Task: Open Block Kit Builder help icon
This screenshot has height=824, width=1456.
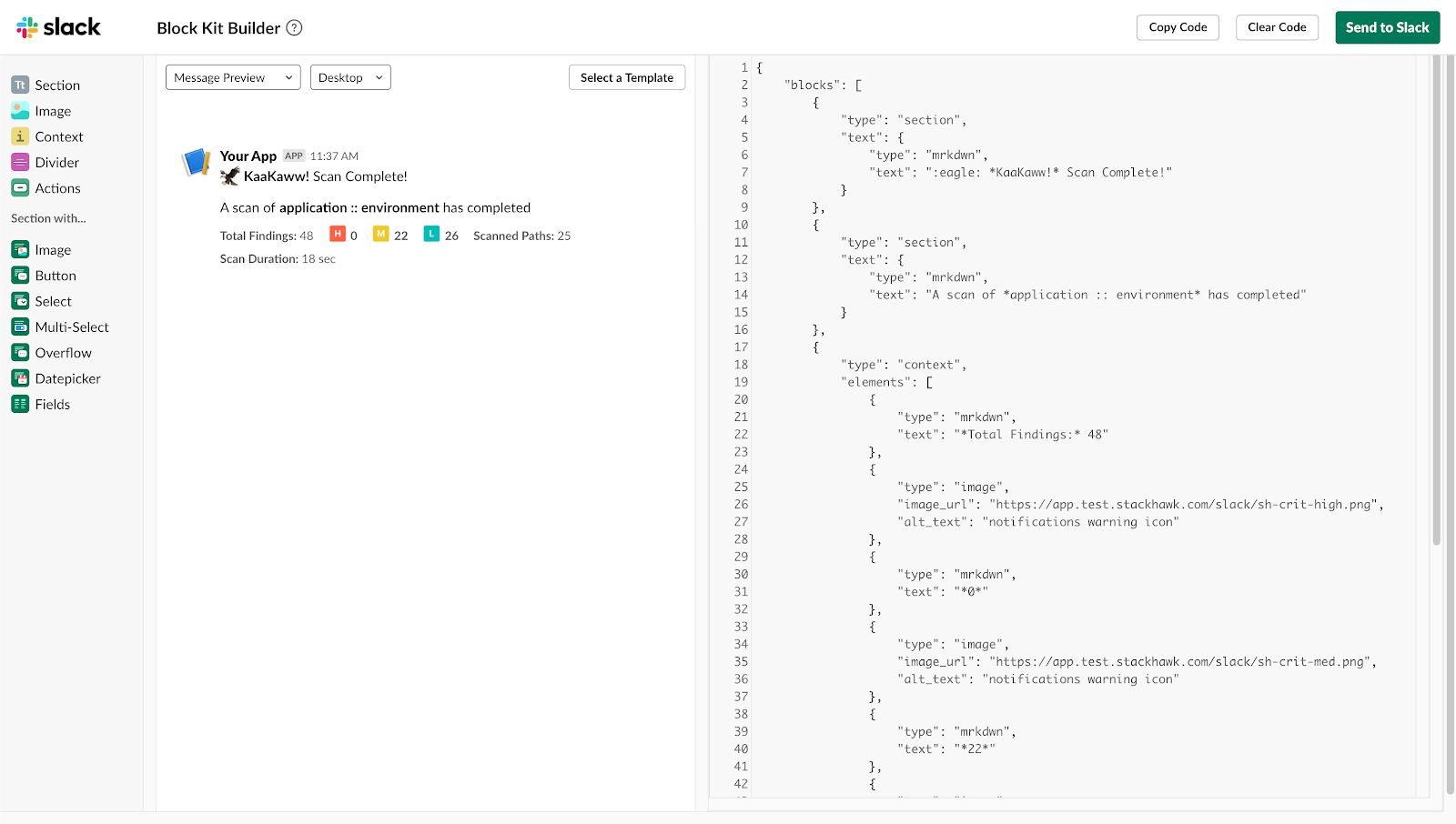Action: coord(294,27)
